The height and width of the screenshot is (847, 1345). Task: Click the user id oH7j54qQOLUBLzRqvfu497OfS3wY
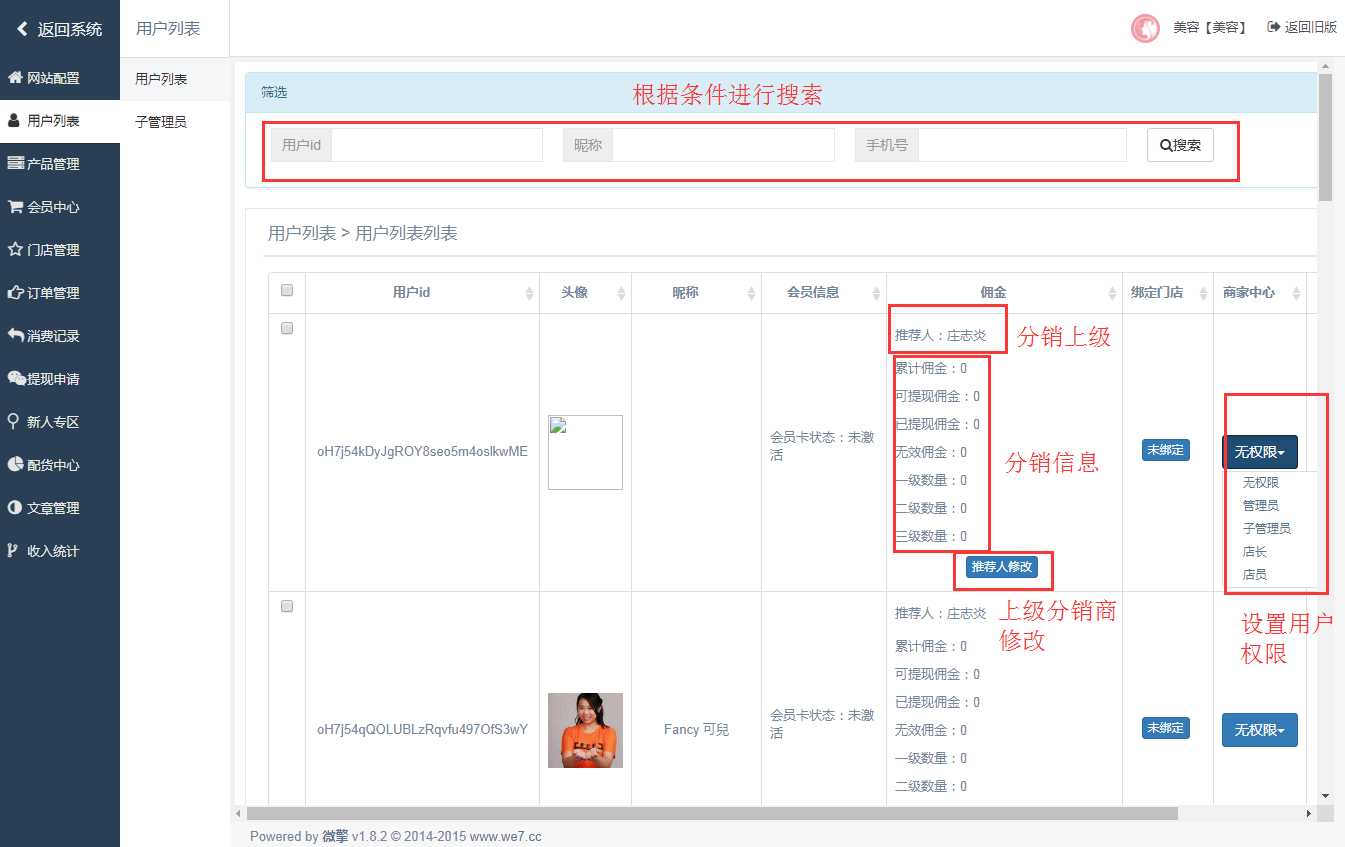(422, 729)
